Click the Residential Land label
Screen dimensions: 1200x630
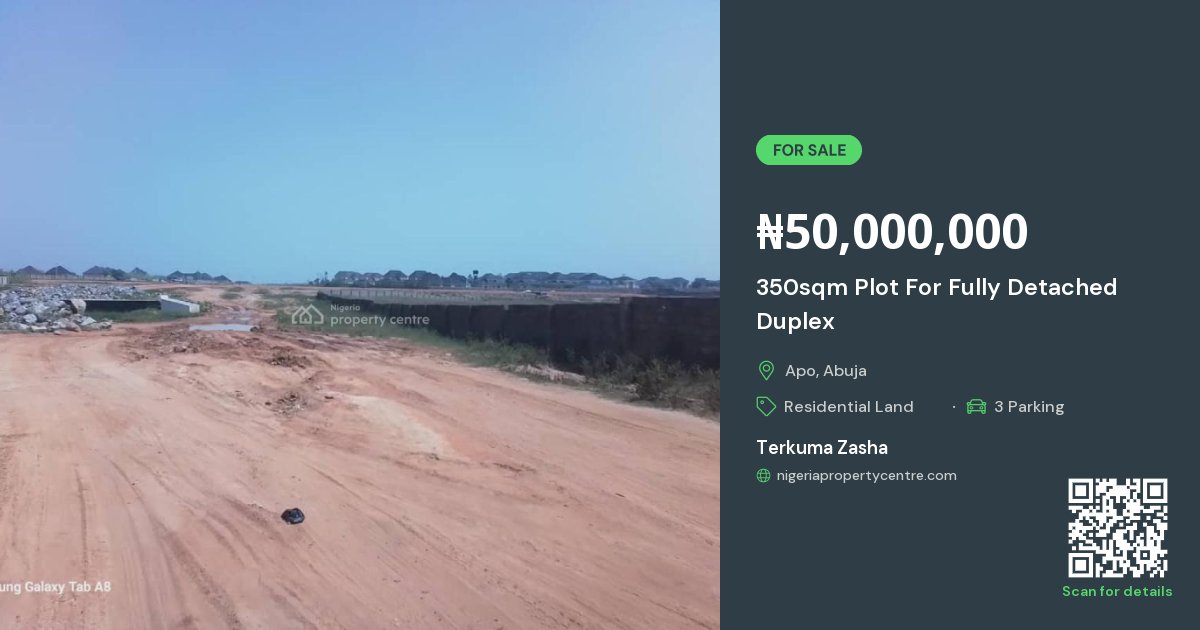[x=849, y=407]
